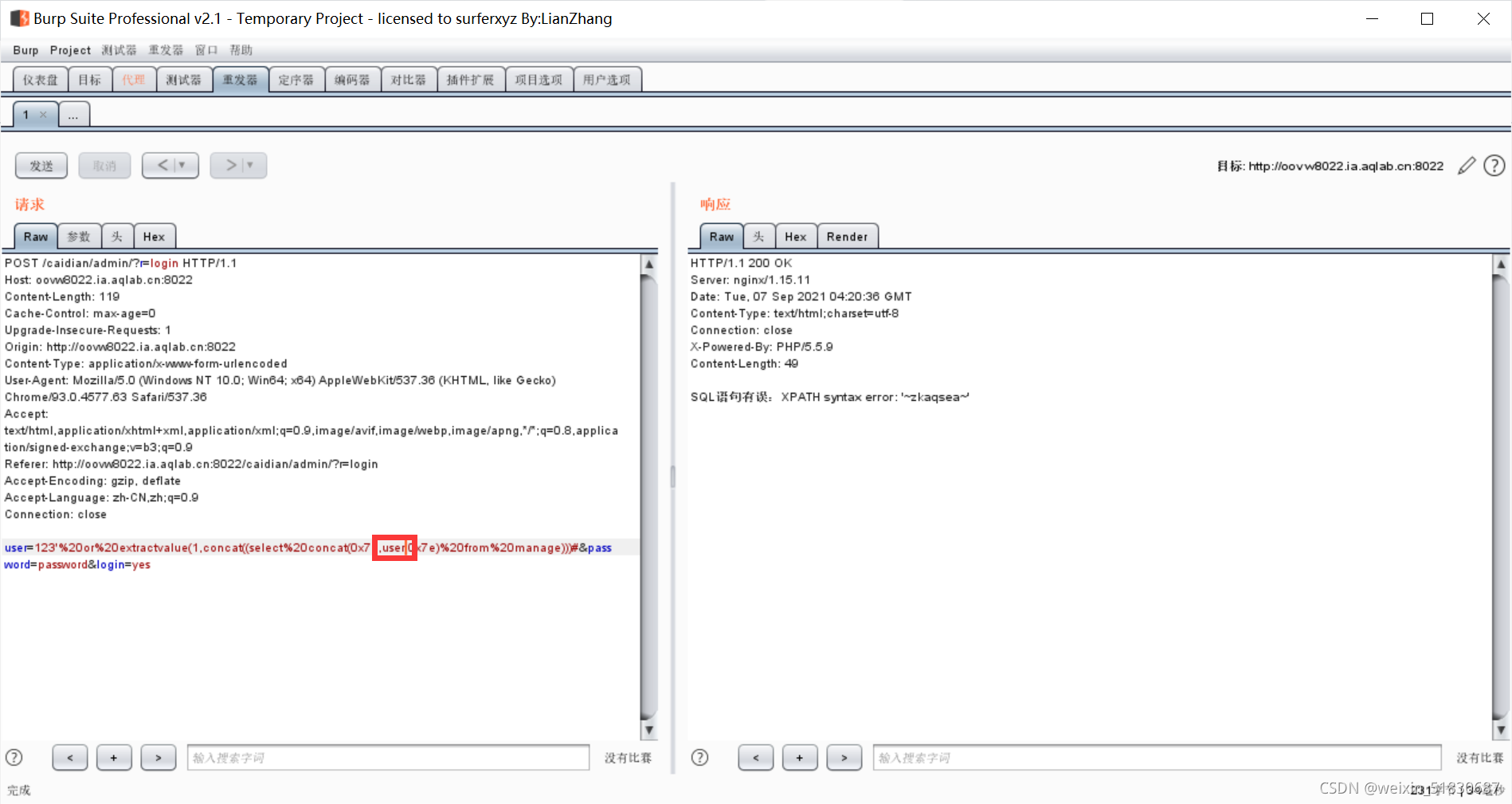Click the Burp Suite logo icon
Image resolution: width=1512 pixels, height=804 pixels.
coord(19,18)
